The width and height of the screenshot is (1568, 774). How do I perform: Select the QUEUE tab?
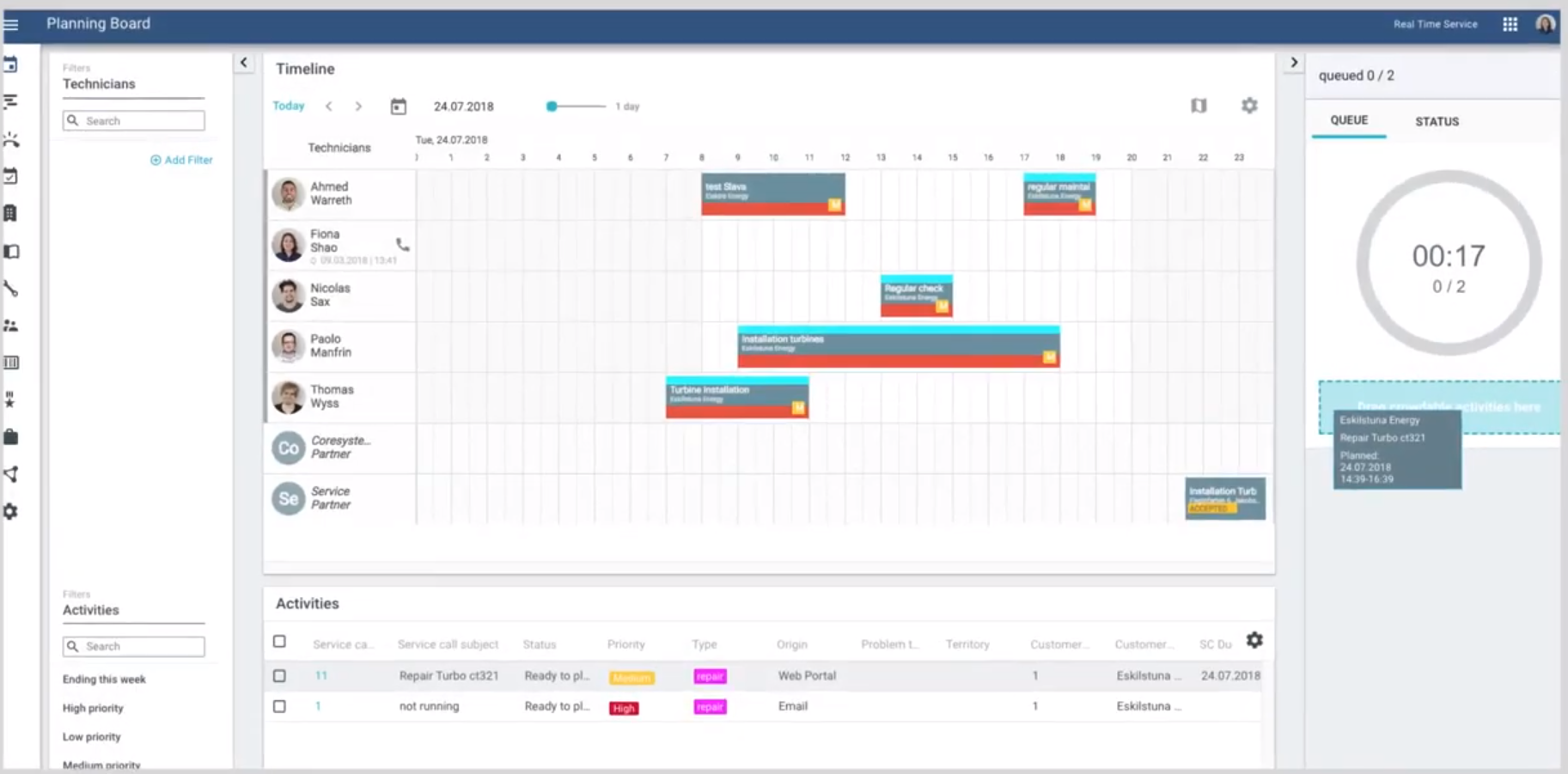click(x=1348, y=121)
